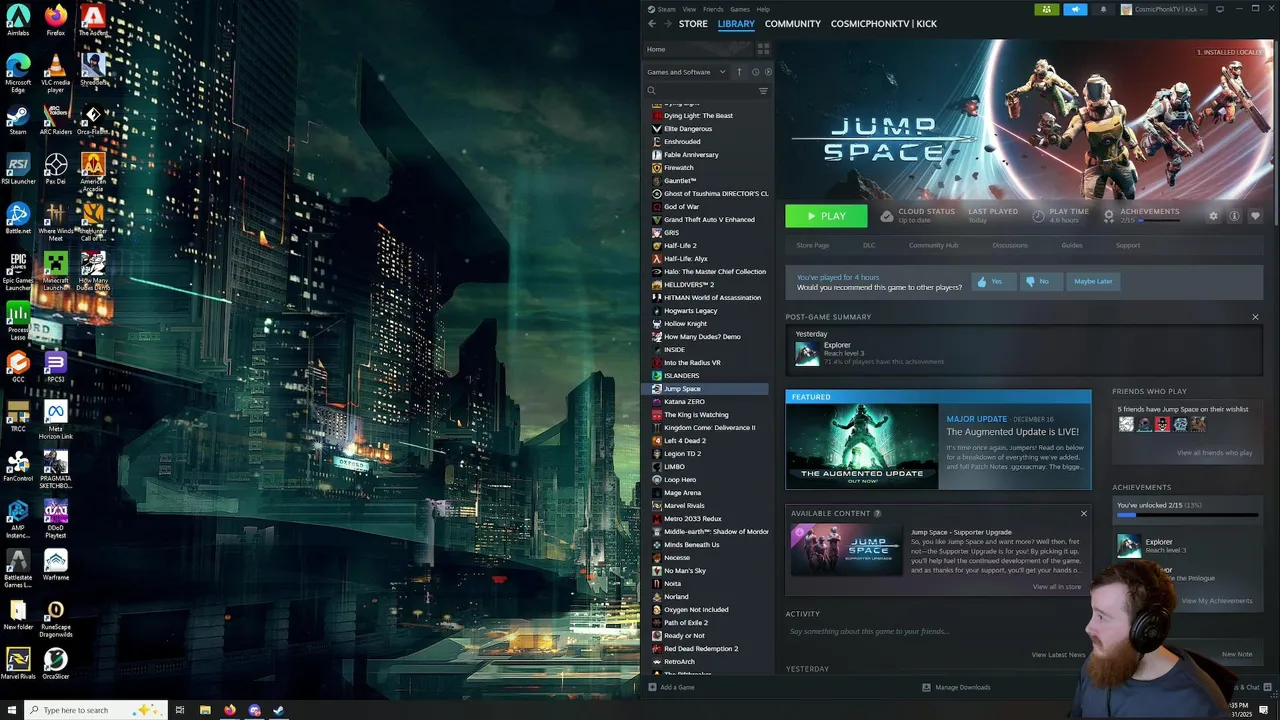Go to the COMMUNITY tab
This screenshot has height=720, width=1280.
click(792, 23)
